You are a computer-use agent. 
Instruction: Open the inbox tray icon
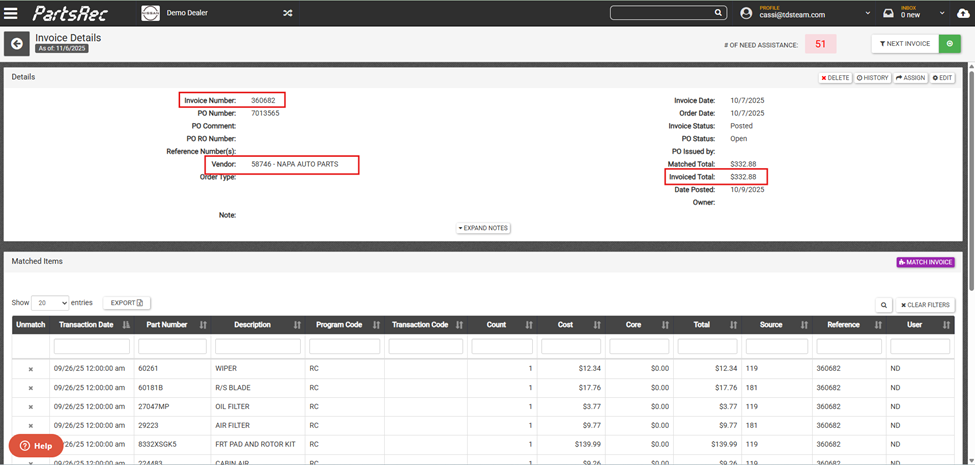[x=889, y=13]
